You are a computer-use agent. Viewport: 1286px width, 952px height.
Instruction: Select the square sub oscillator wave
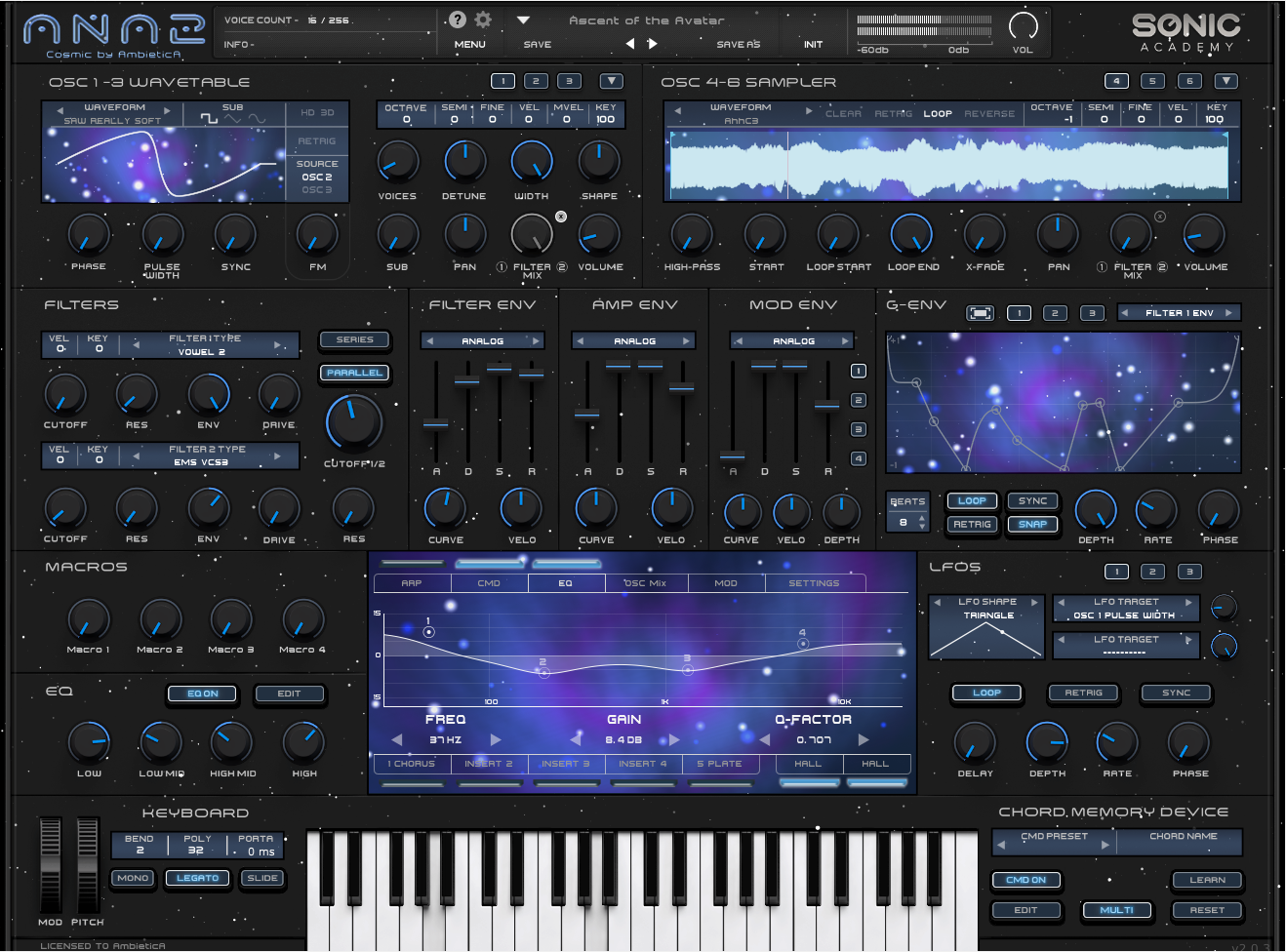[x=209, y=119]
